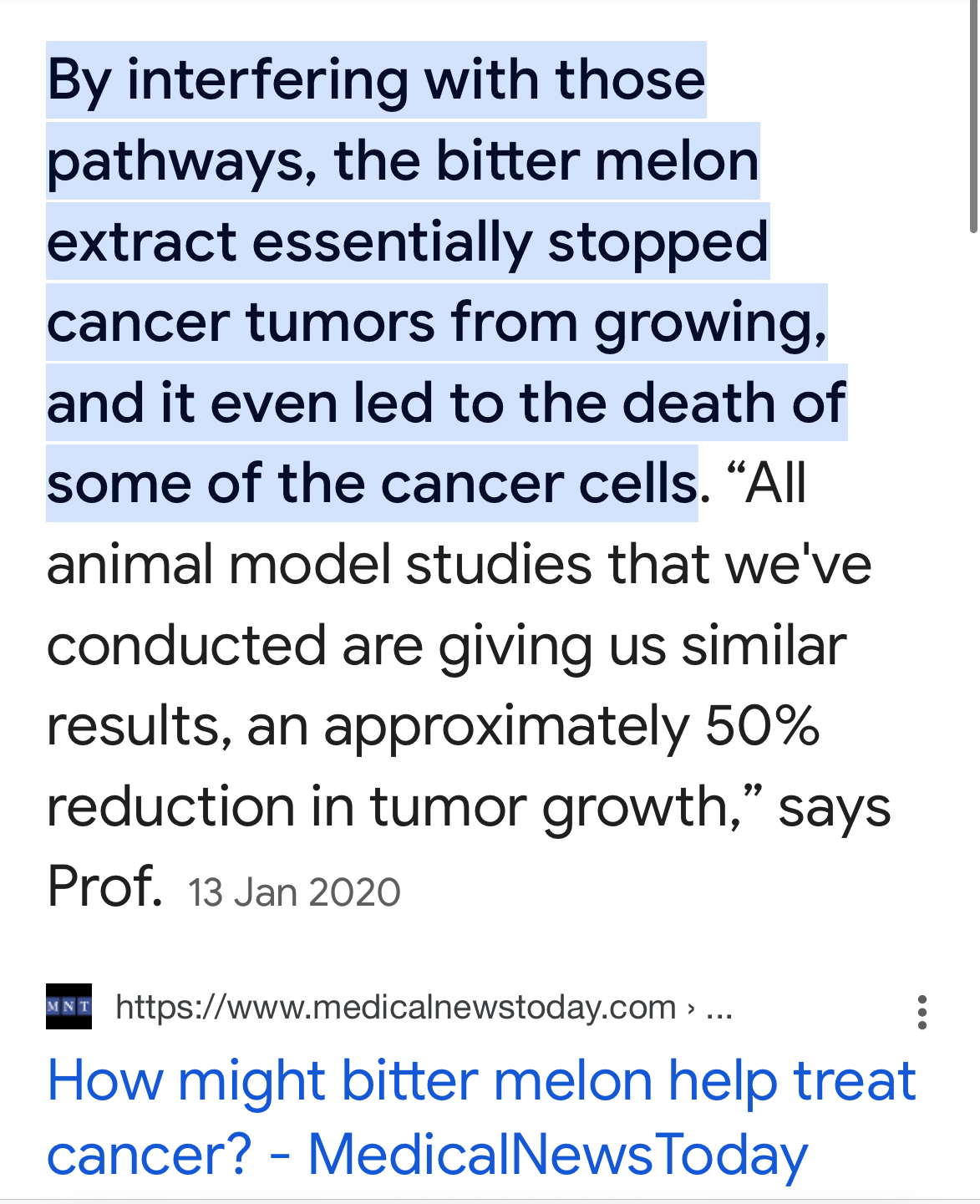Click 'cancer? - MedicalNewsToday' title line

click(x=427, y=1156)
